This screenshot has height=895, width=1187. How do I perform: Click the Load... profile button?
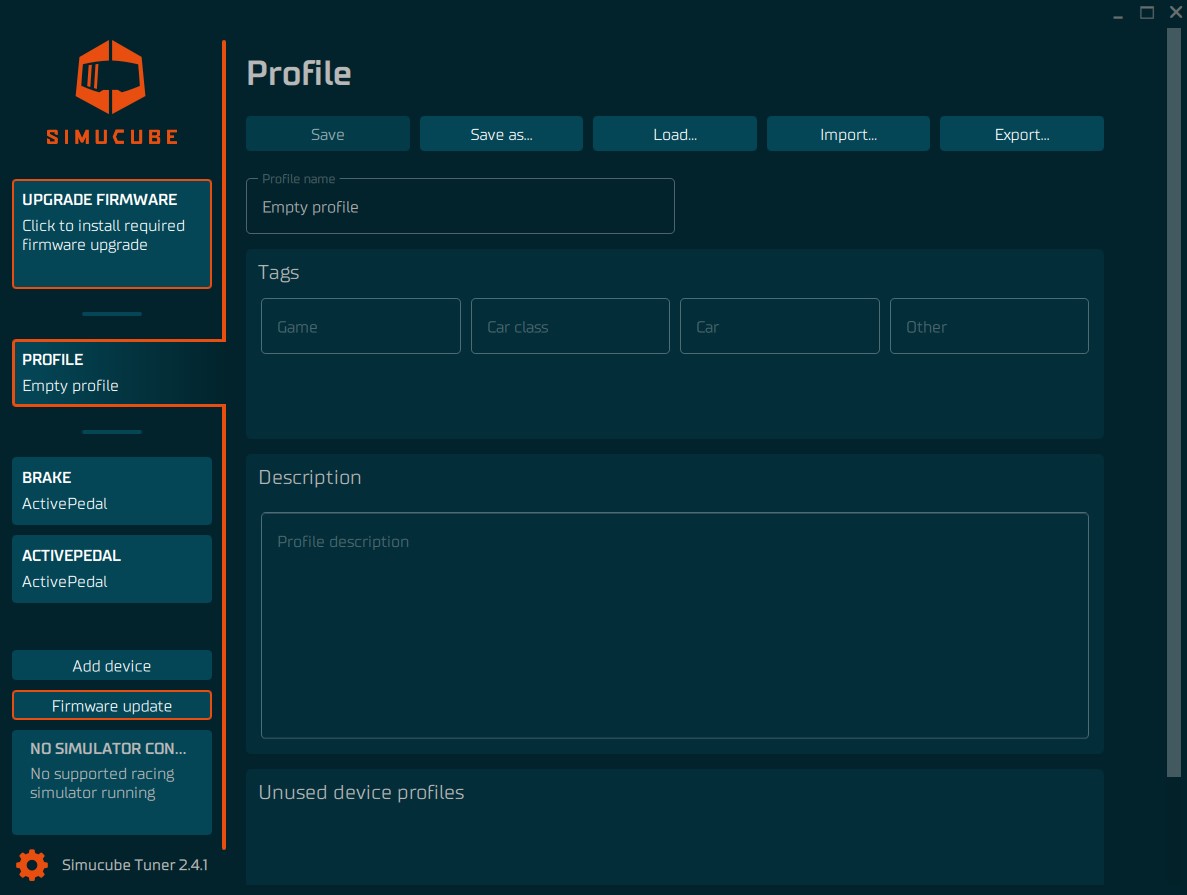point(675,134)
